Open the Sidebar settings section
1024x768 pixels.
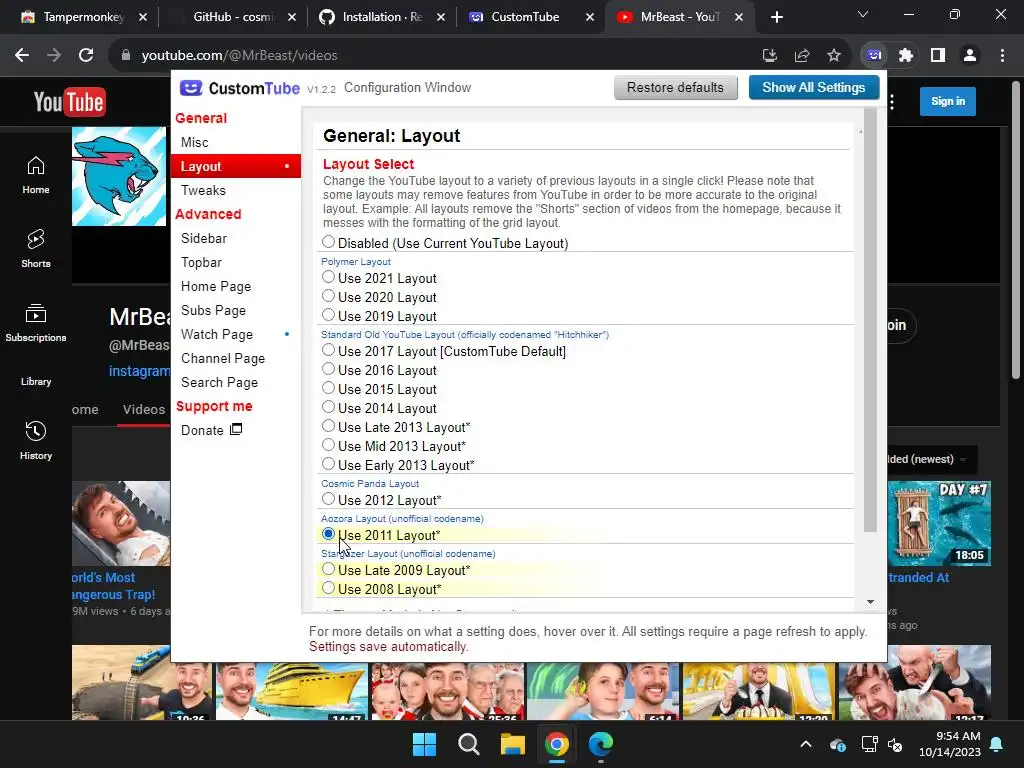point(235,238)
